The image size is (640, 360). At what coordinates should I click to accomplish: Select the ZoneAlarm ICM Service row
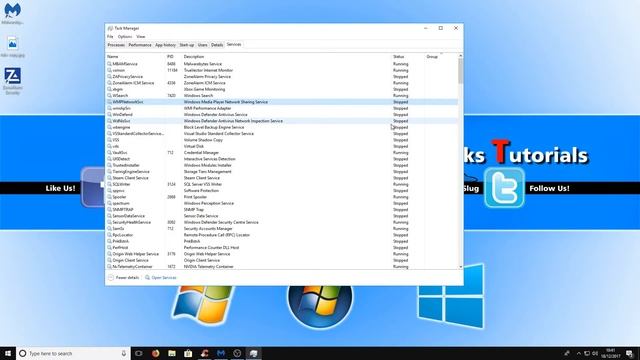point(282,83)
